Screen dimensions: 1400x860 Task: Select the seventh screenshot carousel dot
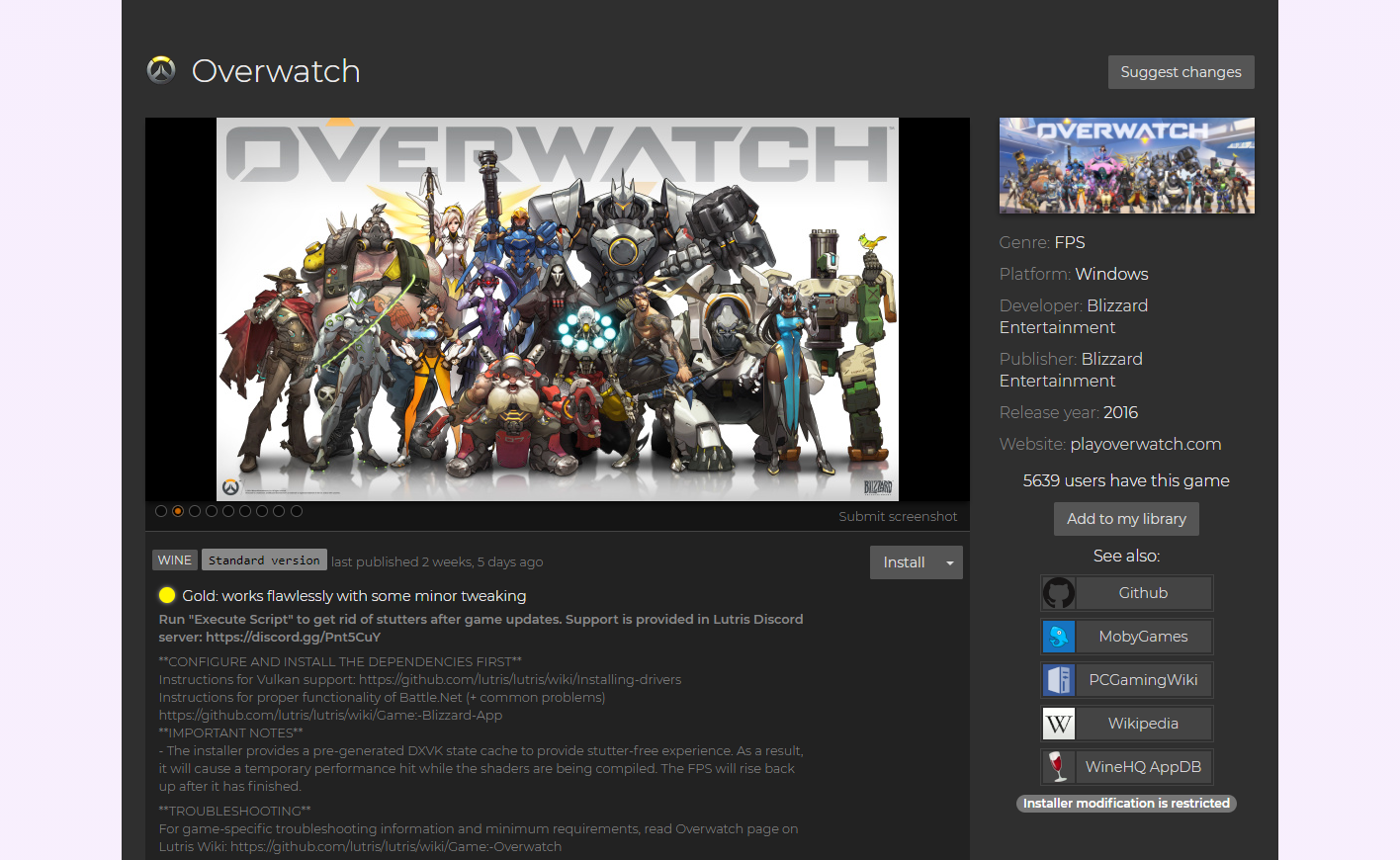tap(262, 511)
